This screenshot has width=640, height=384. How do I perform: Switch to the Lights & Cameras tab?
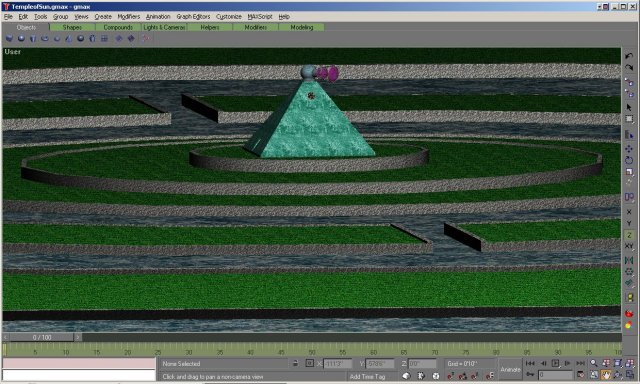[x=164, y=27]
